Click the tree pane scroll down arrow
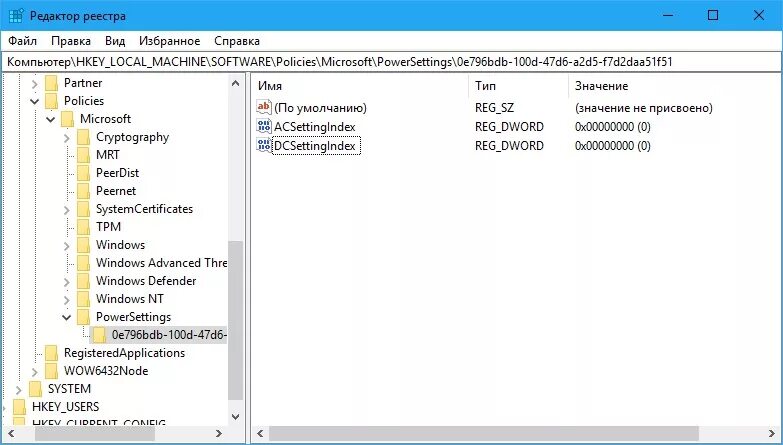The height and width of the screenshot is (445, 783). click(x=236, y=416)
